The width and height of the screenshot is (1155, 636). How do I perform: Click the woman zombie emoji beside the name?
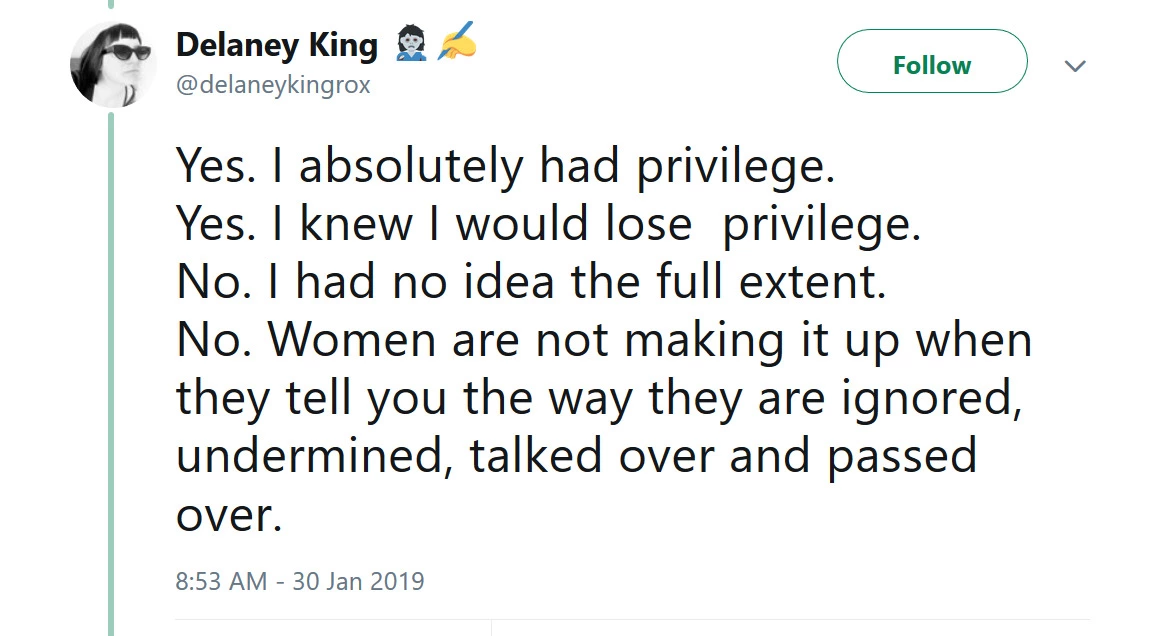[411, 44]
